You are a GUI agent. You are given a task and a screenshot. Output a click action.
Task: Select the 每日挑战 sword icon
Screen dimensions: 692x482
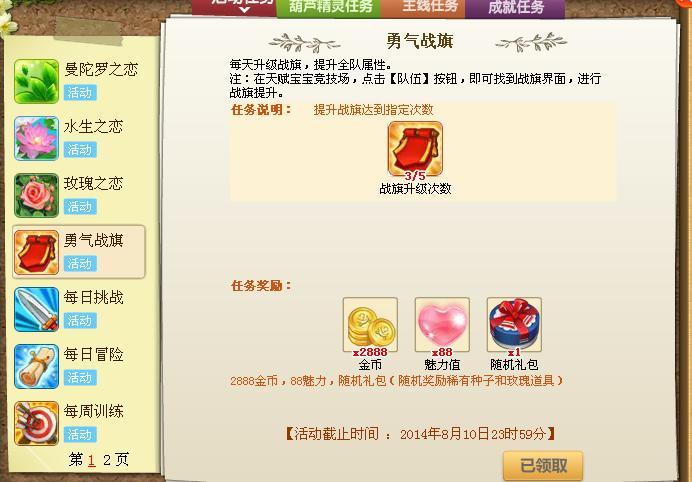click(36, 309)
